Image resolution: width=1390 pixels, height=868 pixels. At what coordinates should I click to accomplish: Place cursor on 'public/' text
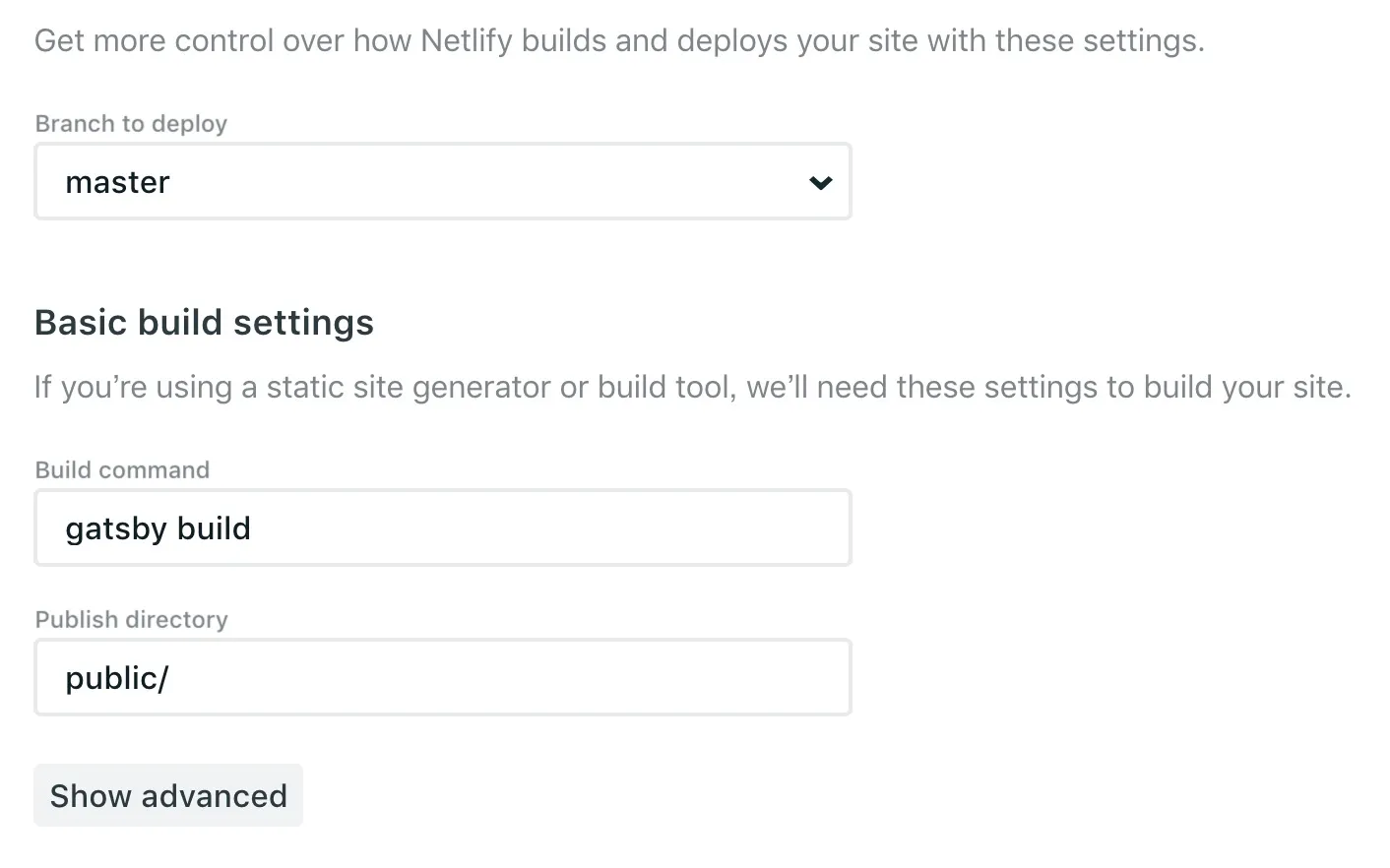tap(117, 678)
